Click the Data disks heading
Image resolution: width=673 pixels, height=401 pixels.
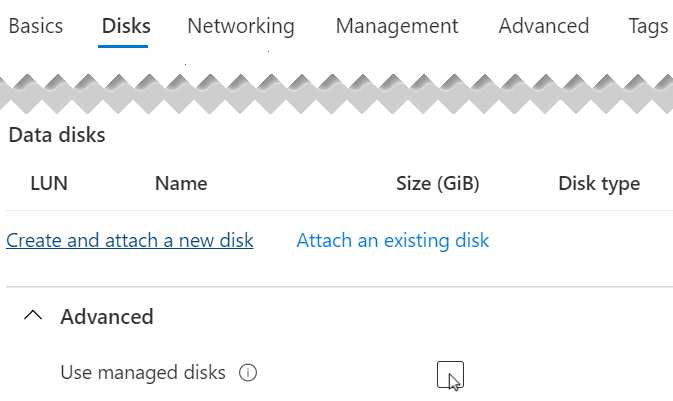tap(57, 135)
